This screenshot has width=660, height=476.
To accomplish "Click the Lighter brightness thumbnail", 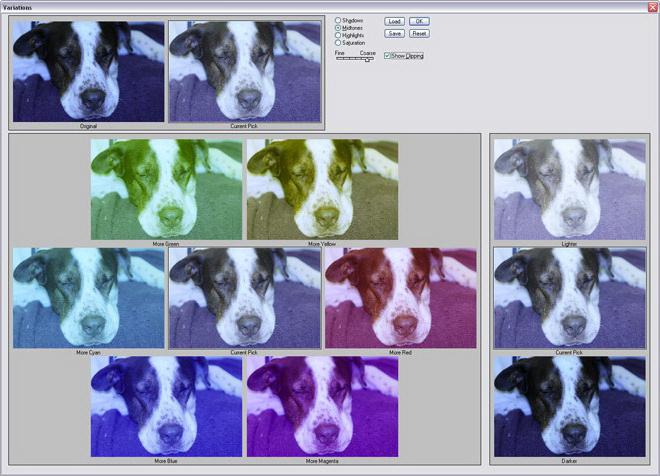I will click(x=570, y=190).
